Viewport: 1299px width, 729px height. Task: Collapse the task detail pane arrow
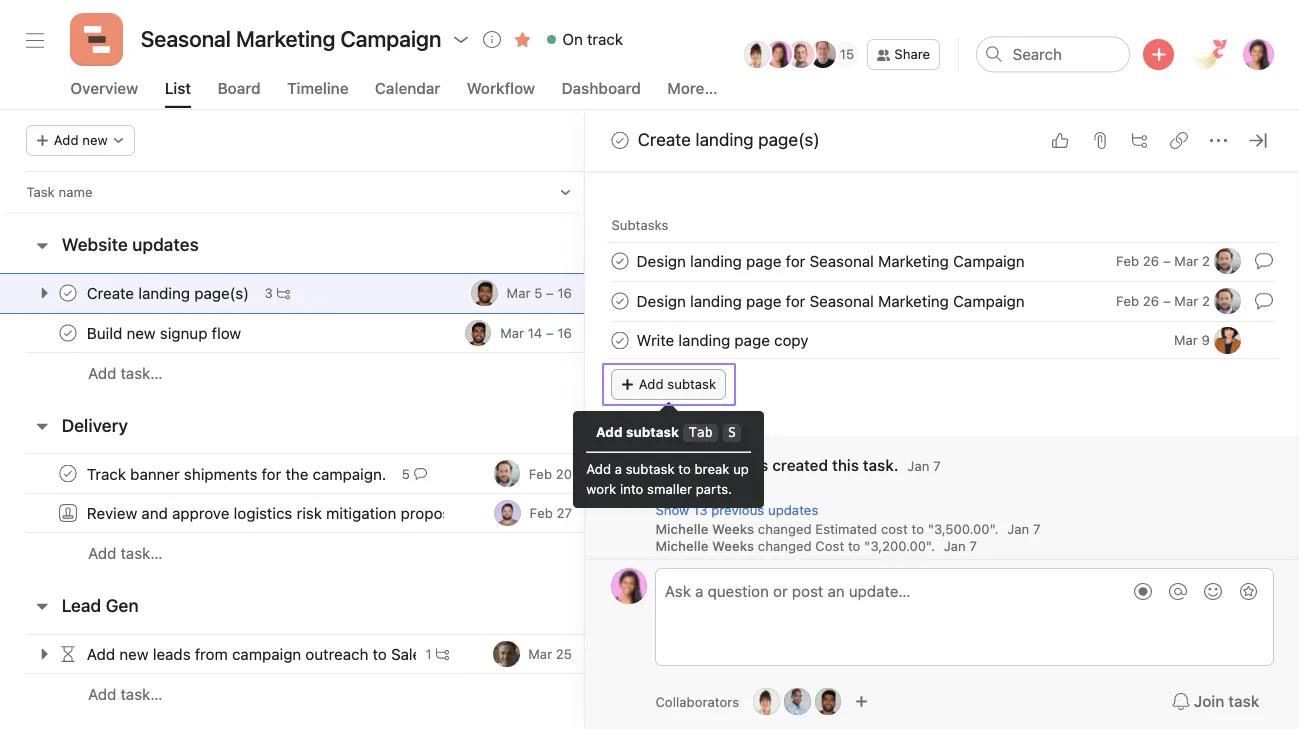[1257, 140]
